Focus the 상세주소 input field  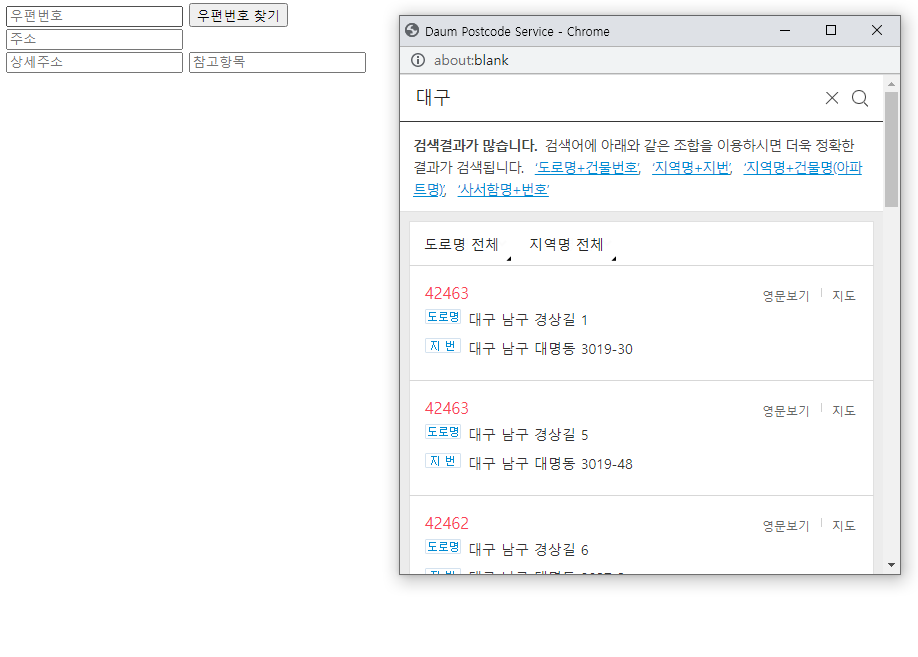(94, 62)
